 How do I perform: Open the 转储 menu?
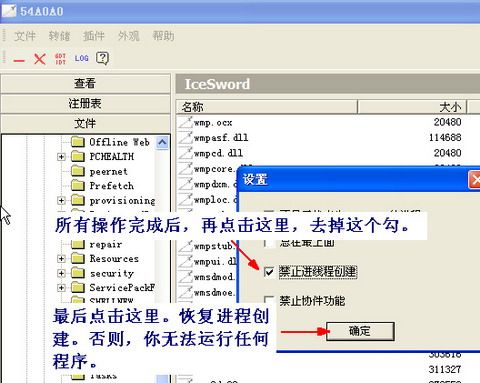[x=59, y=36]
